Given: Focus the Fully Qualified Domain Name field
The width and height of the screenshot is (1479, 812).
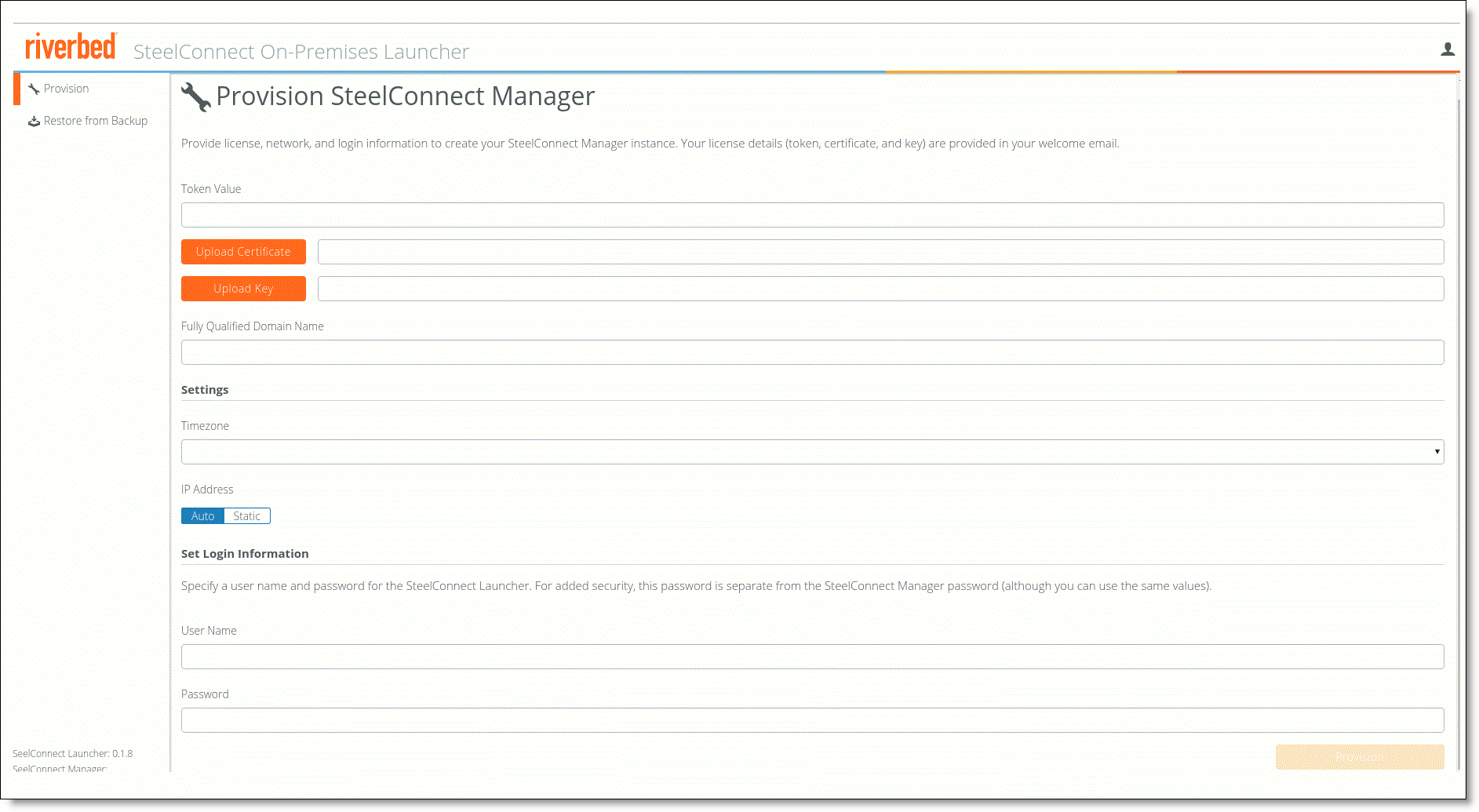Looking at the screenshot, I should (812, 352).
